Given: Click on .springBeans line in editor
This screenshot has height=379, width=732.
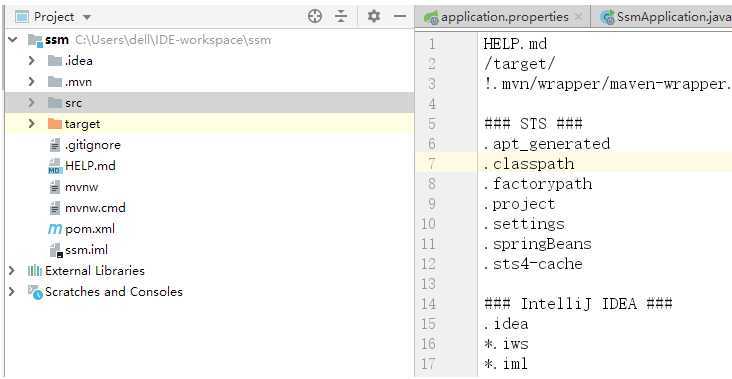Looking at the screenshot, I should pos(538,244).
